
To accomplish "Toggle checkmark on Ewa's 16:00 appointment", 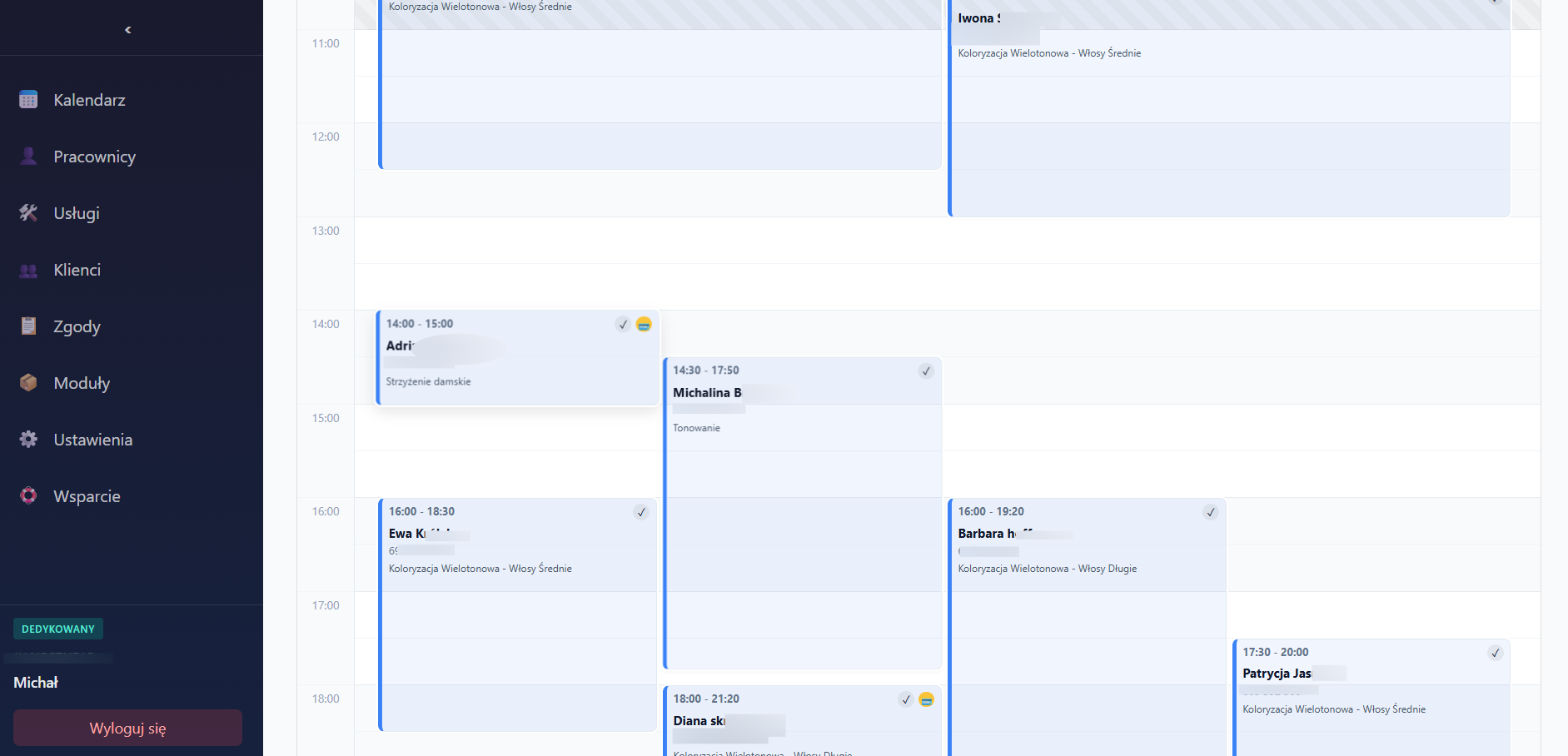I will pos(641,512).
